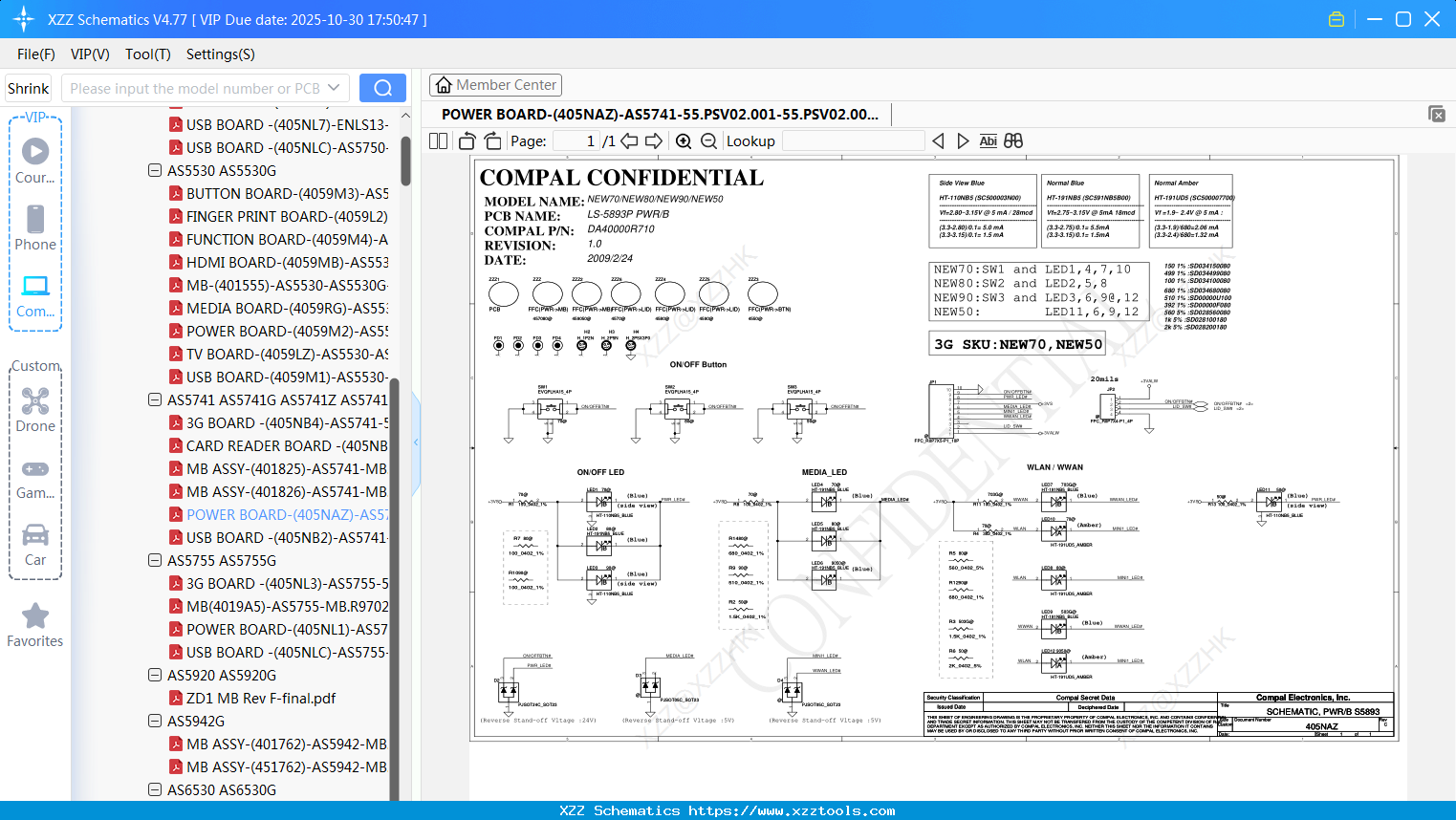
Task: Rotate the schematic counterclockwise
Action: click(467, 140)
